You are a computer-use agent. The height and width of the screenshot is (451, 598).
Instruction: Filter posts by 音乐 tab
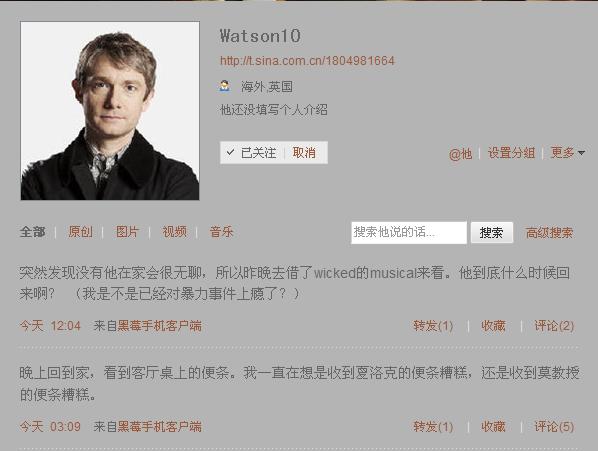click(x=221, y=232)
